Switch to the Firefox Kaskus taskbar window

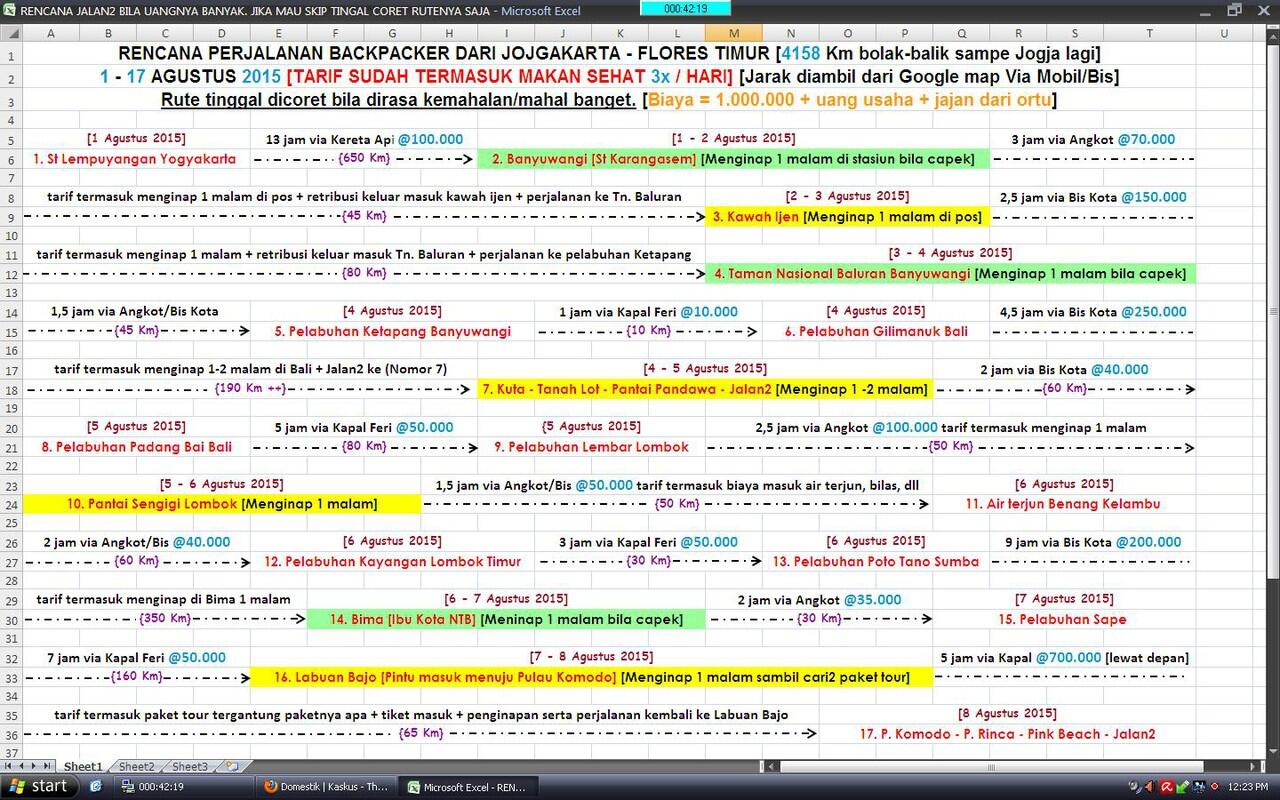326,787
